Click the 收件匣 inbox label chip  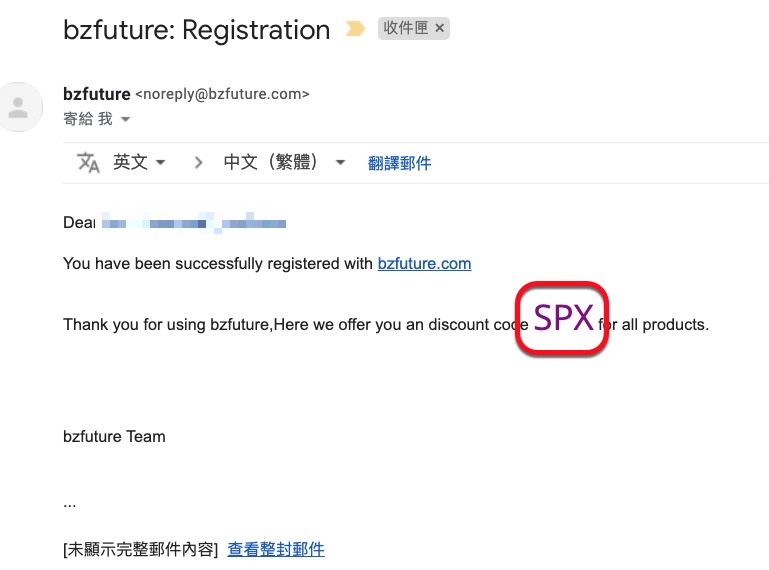(x=404, y=29)
